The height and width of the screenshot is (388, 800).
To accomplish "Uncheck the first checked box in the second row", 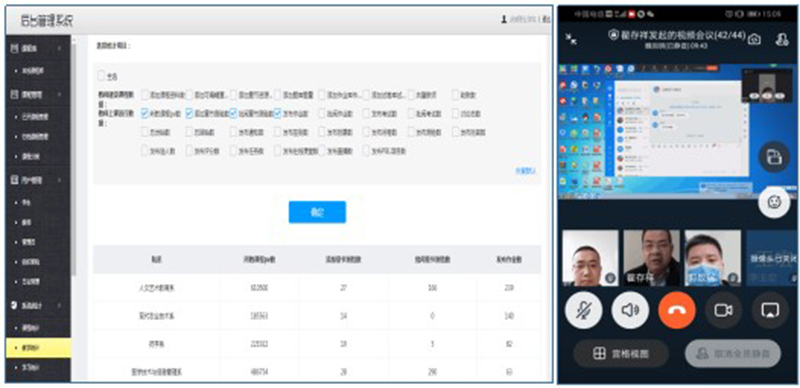I will [145, 113].
